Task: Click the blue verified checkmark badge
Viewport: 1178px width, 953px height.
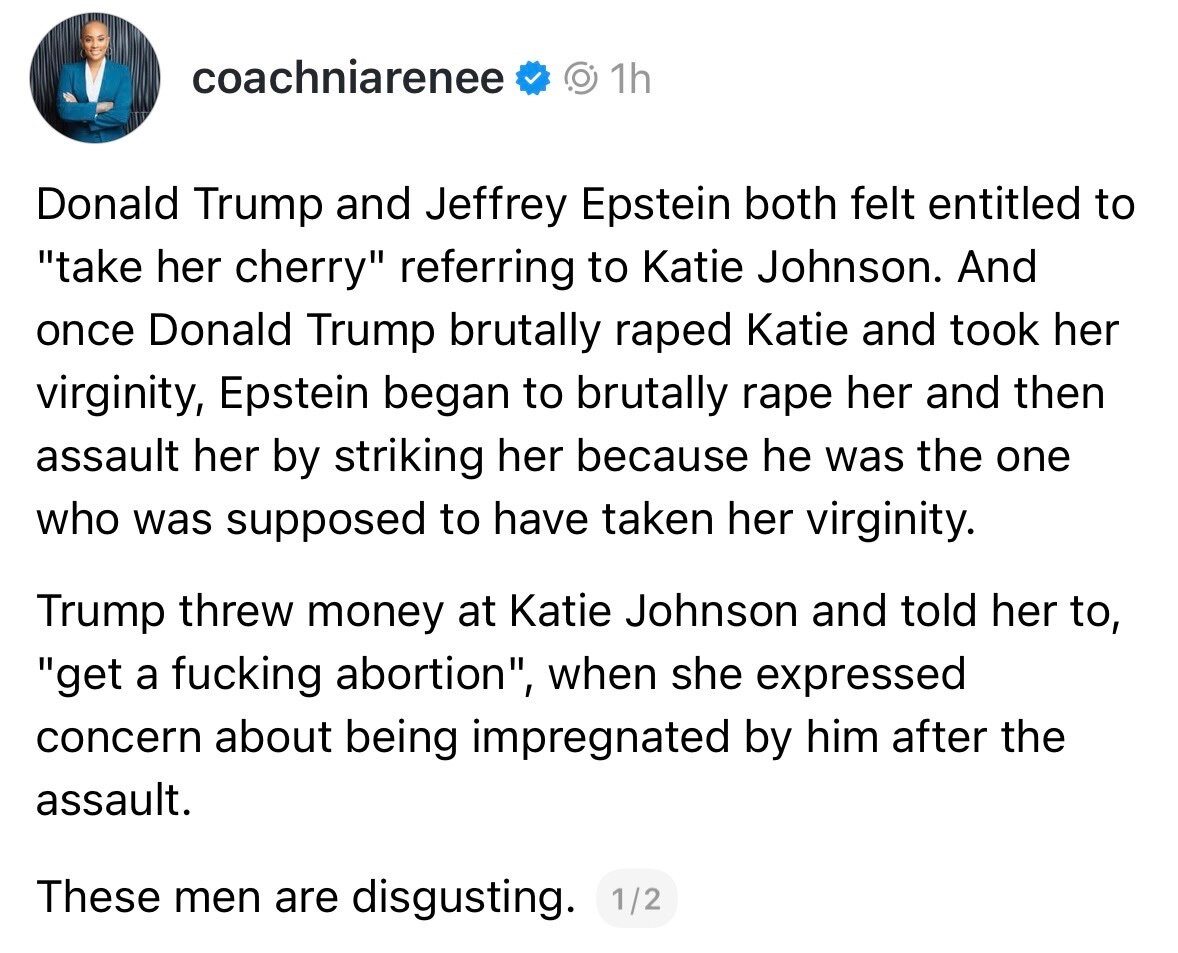Action: point(530,79)
